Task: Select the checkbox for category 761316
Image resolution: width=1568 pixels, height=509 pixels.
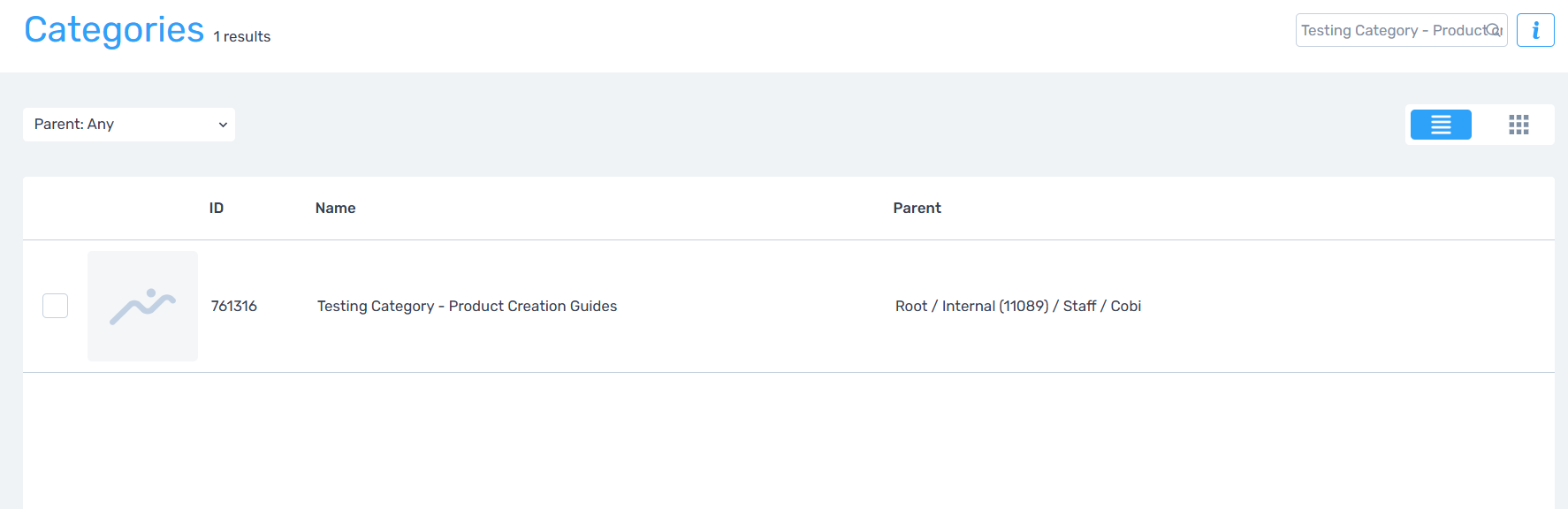Action: [56, 306]
